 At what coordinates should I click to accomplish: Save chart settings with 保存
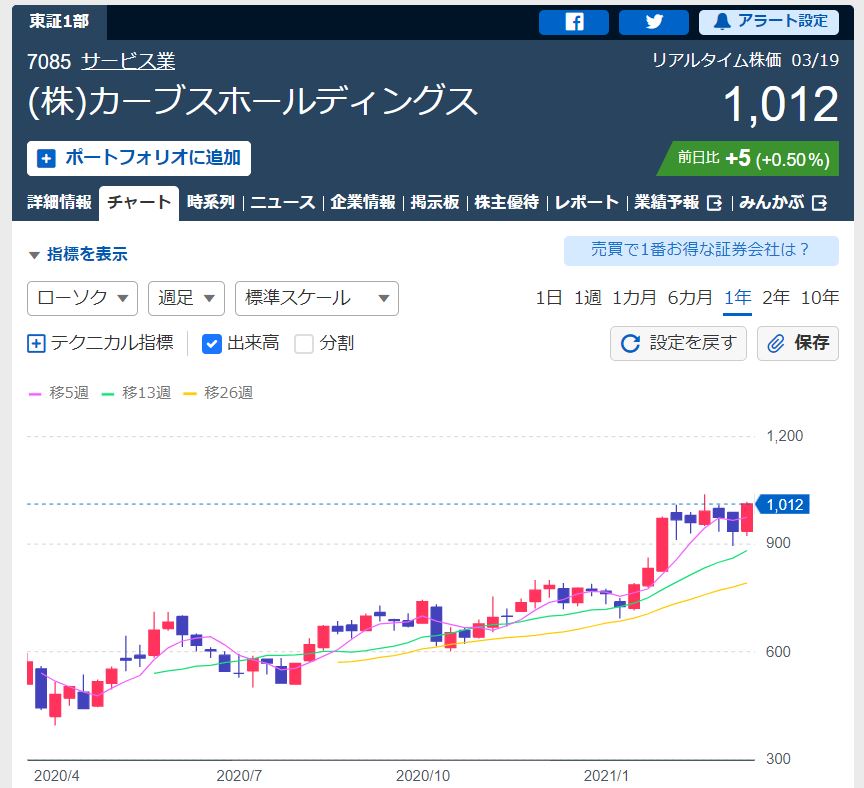point(798,343)
